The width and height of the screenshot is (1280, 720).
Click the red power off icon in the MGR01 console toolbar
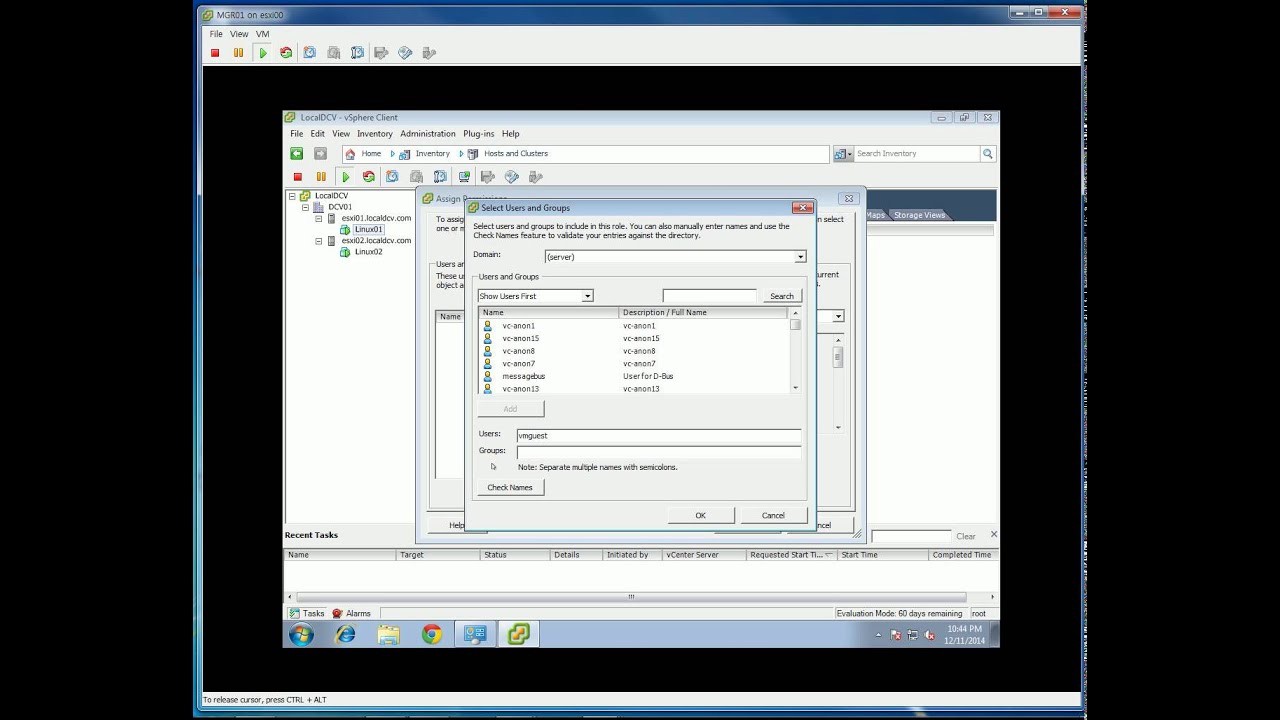tap(215, 53)
